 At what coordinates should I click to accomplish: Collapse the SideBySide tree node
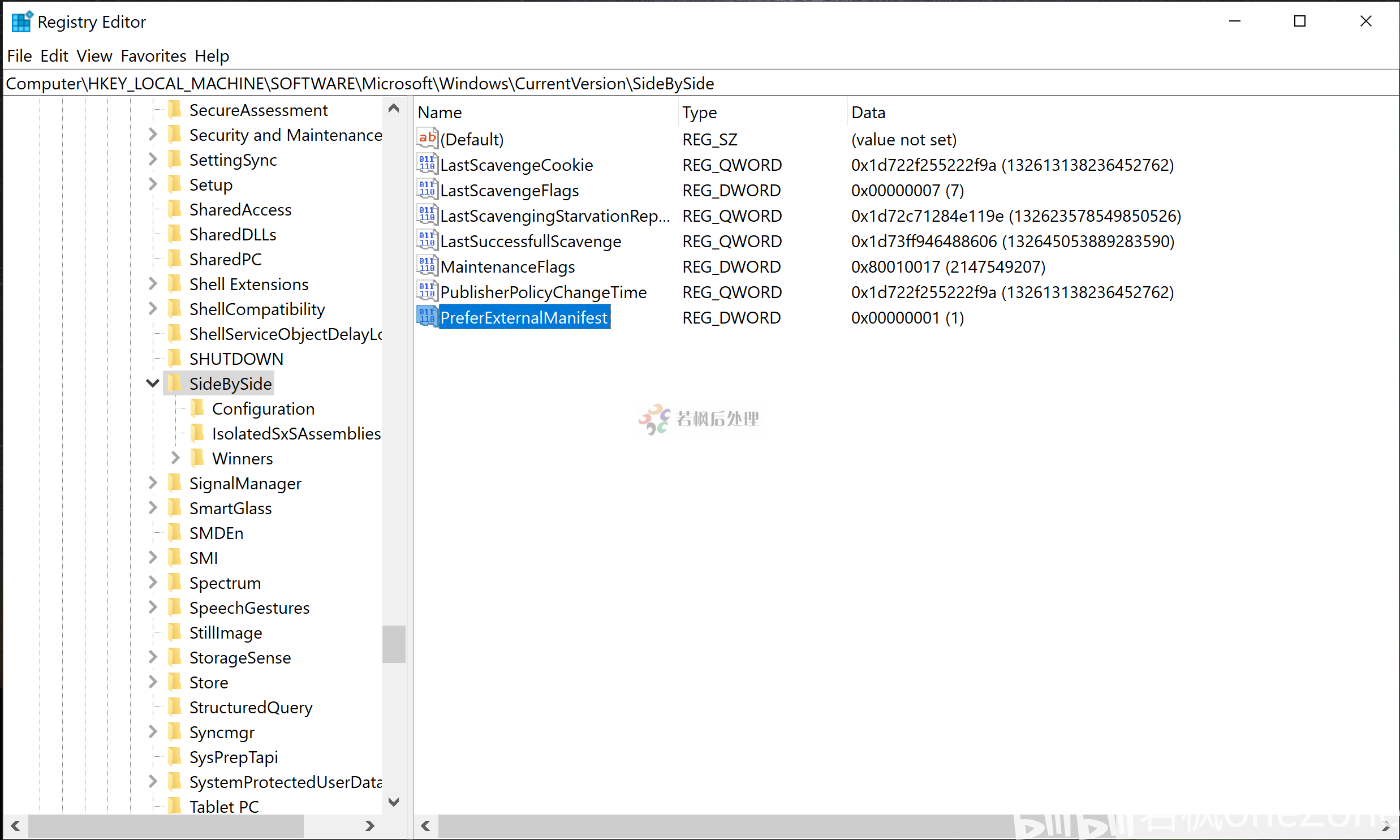[x=152, y=383]
